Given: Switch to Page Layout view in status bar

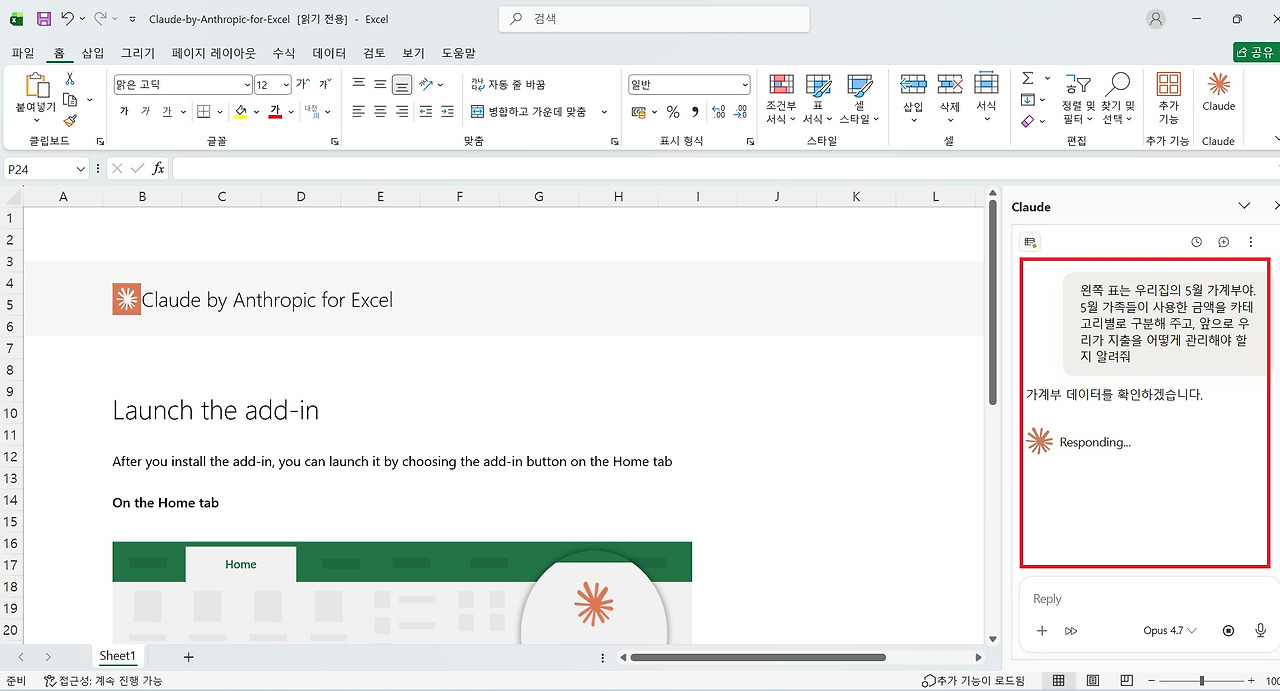Looking at the screenshot, I should (x=1093, y=681).
